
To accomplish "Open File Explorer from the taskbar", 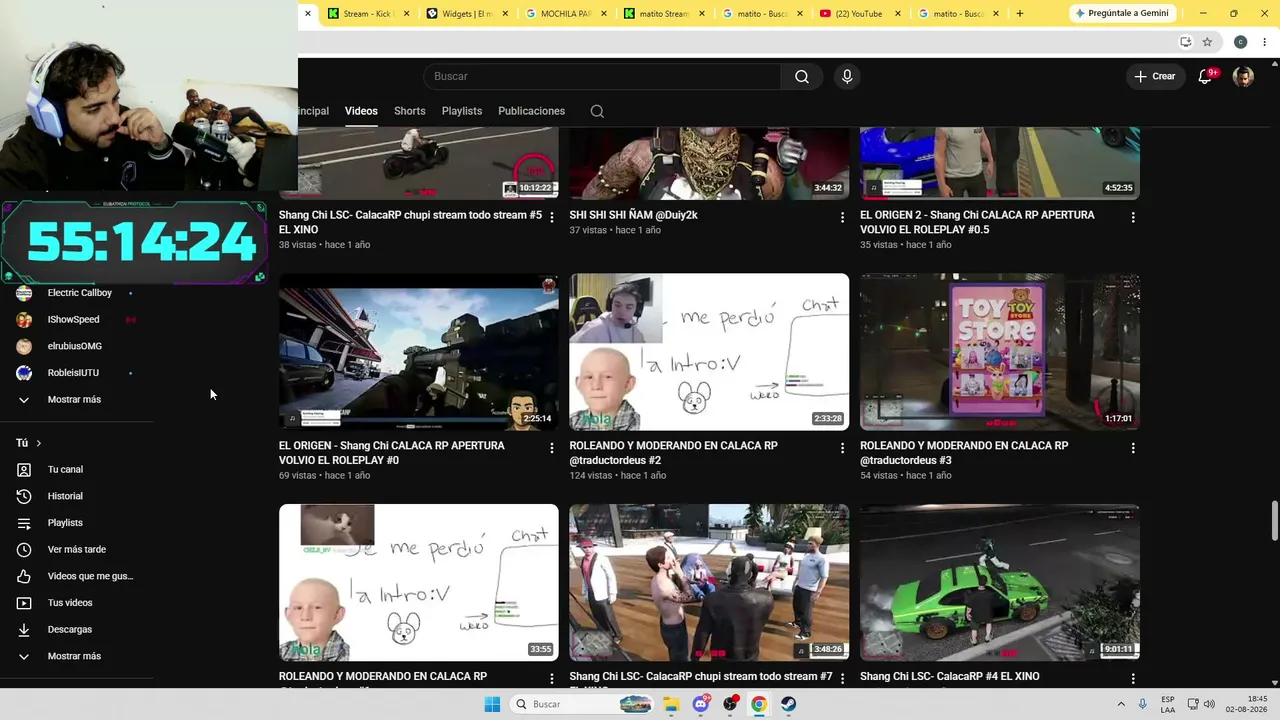I will (x=671, y=704).
